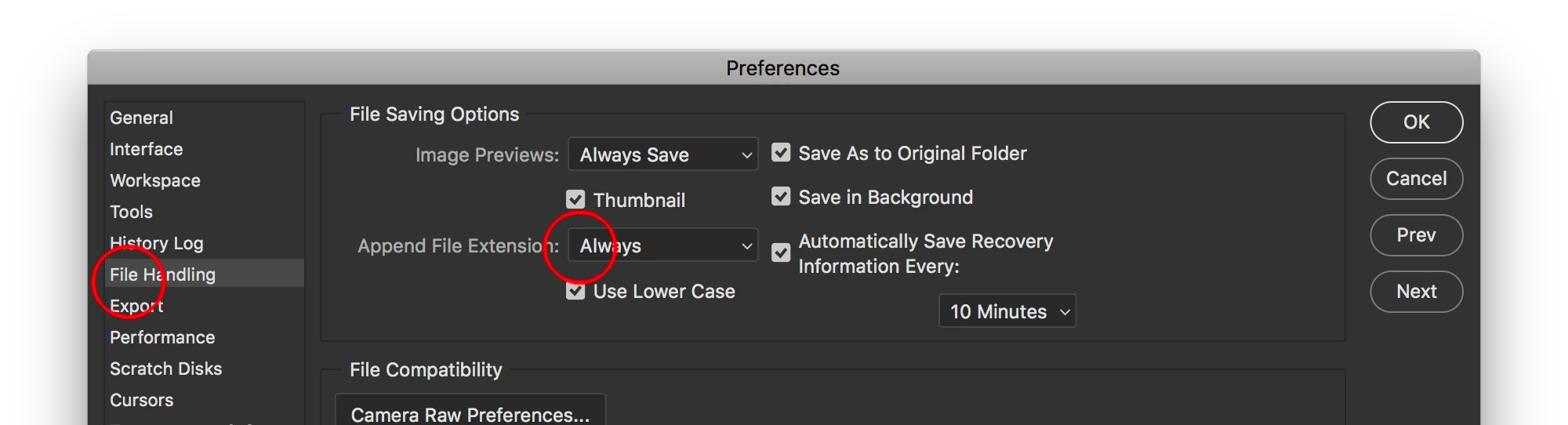
Task: Disable Save in Background option
Action: point(781,196)
